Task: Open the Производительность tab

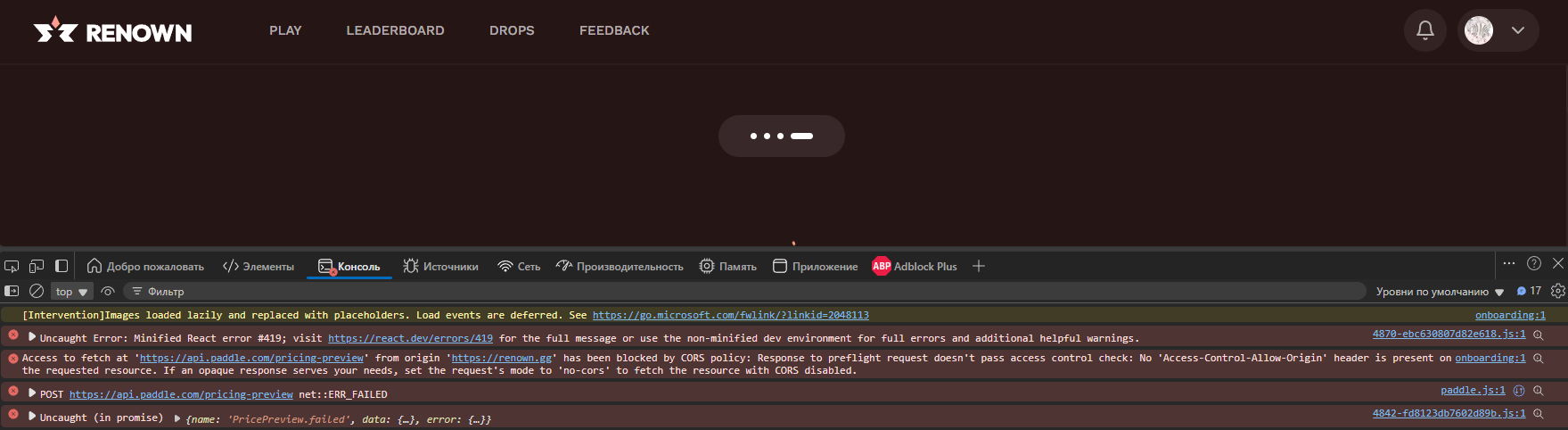Action: [x=620, y=266]
